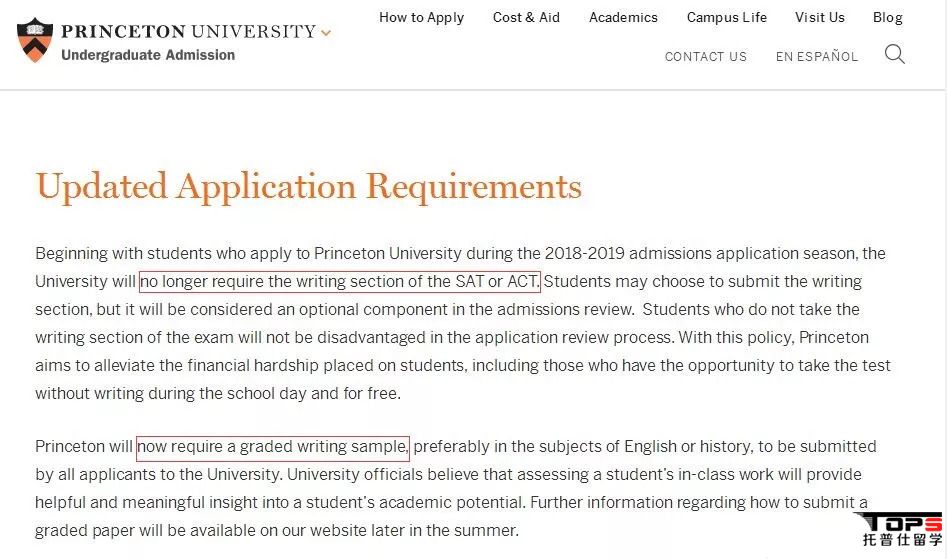Click the Princeton University wordmark
This screenshot has width=947, height=559.
tap(188, 31)
